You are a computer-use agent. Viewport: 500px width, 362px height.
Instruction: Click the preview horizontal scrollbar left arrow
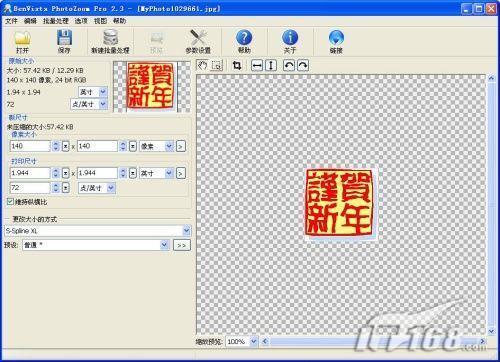tap(265, 341)
